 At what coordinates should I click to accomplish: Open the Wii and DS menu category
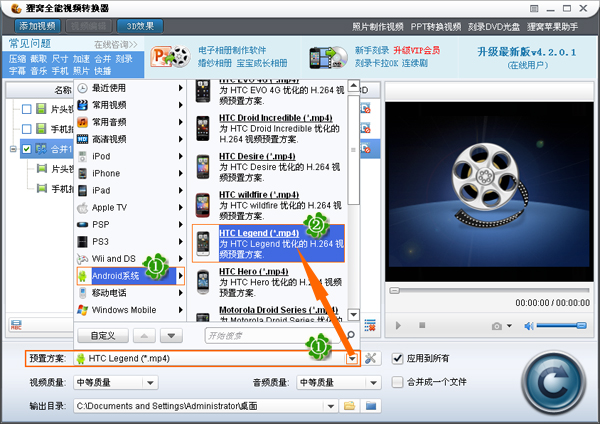click(x=130, y=259)
